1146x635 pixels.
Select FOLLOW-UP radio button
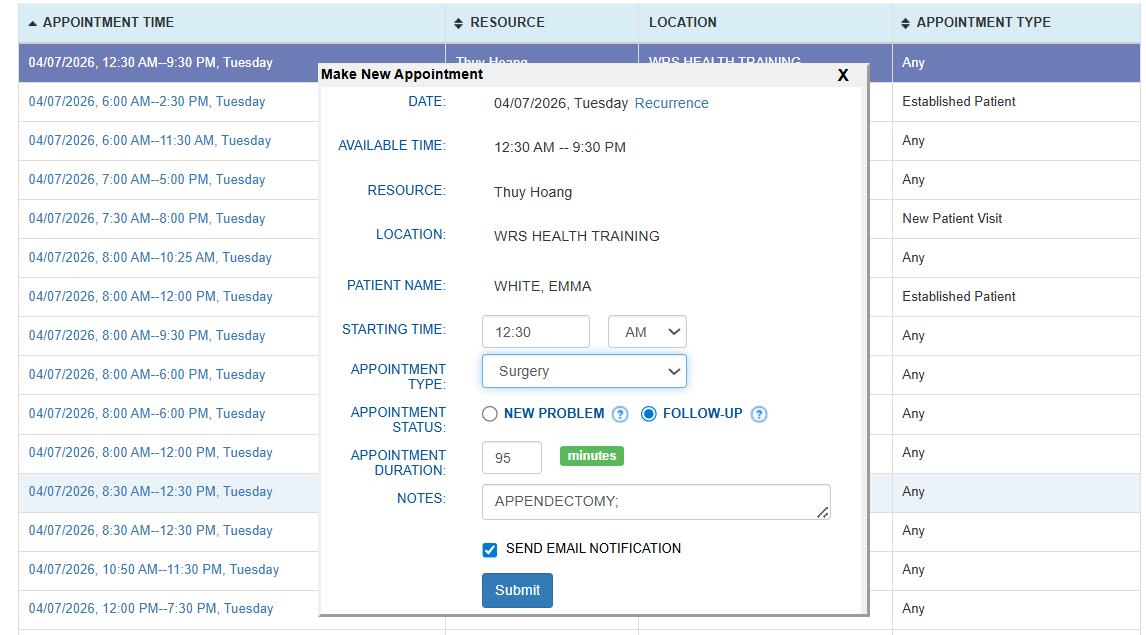(649, 414)
